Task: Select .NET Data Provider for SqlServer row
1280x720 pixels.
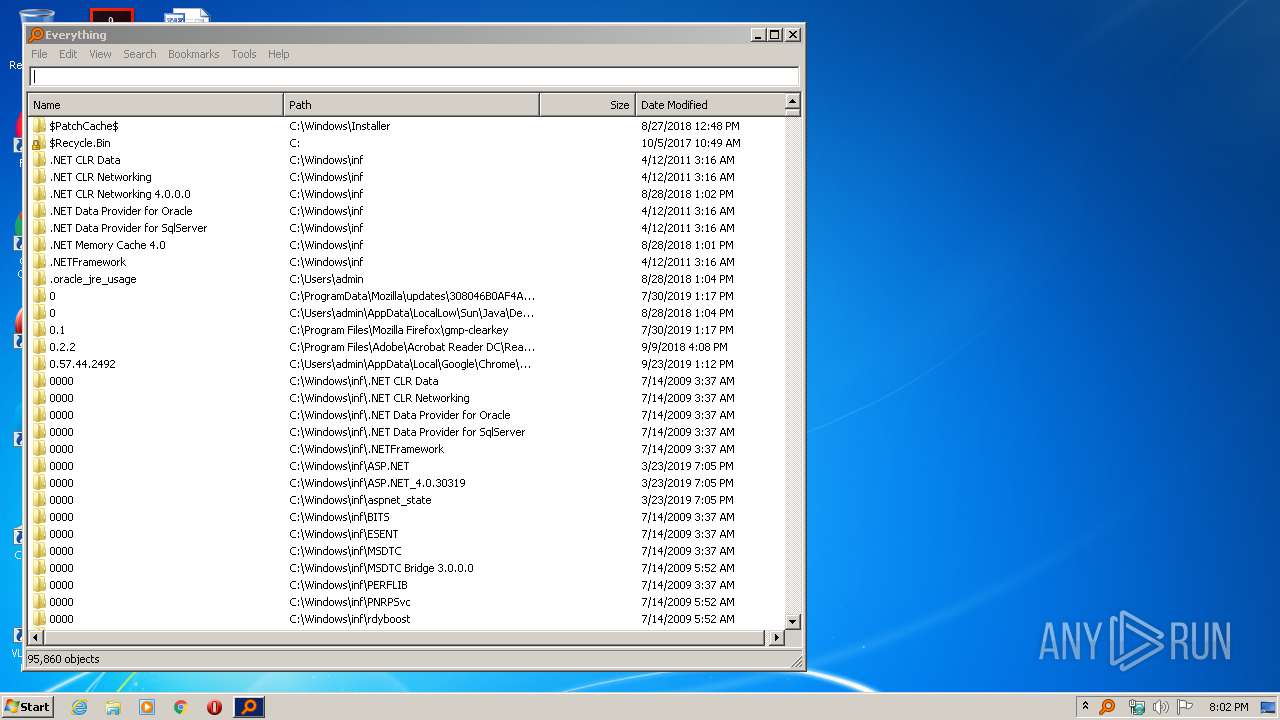Action: point(407,228)
